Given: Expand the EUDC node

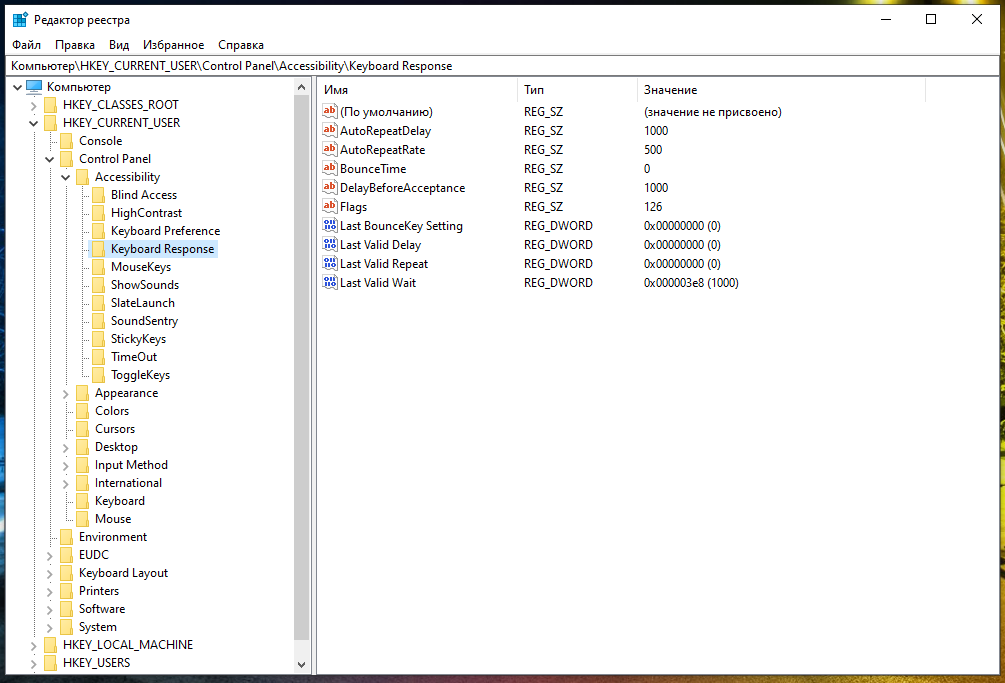Looking at the screenshot, I should point(49,555).
